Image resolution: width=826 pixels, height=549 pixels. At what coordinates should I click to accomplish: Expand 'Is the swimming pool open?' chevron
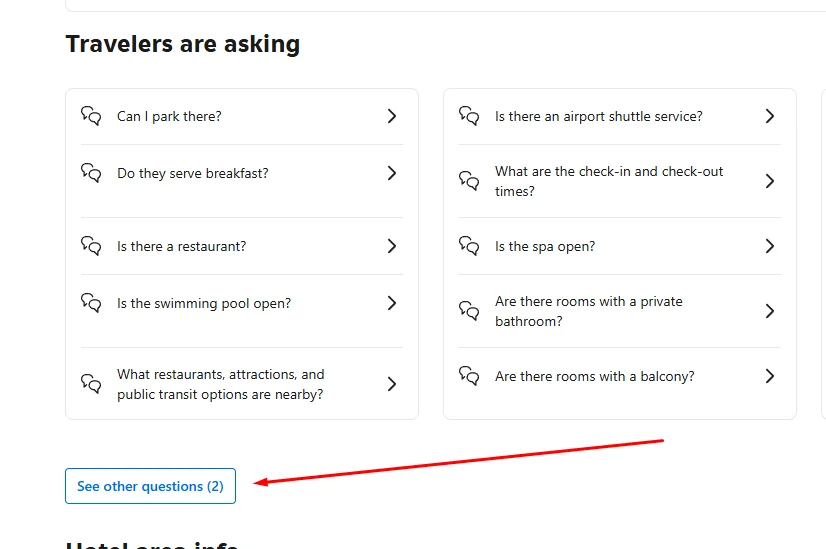[x=391, y=303]
